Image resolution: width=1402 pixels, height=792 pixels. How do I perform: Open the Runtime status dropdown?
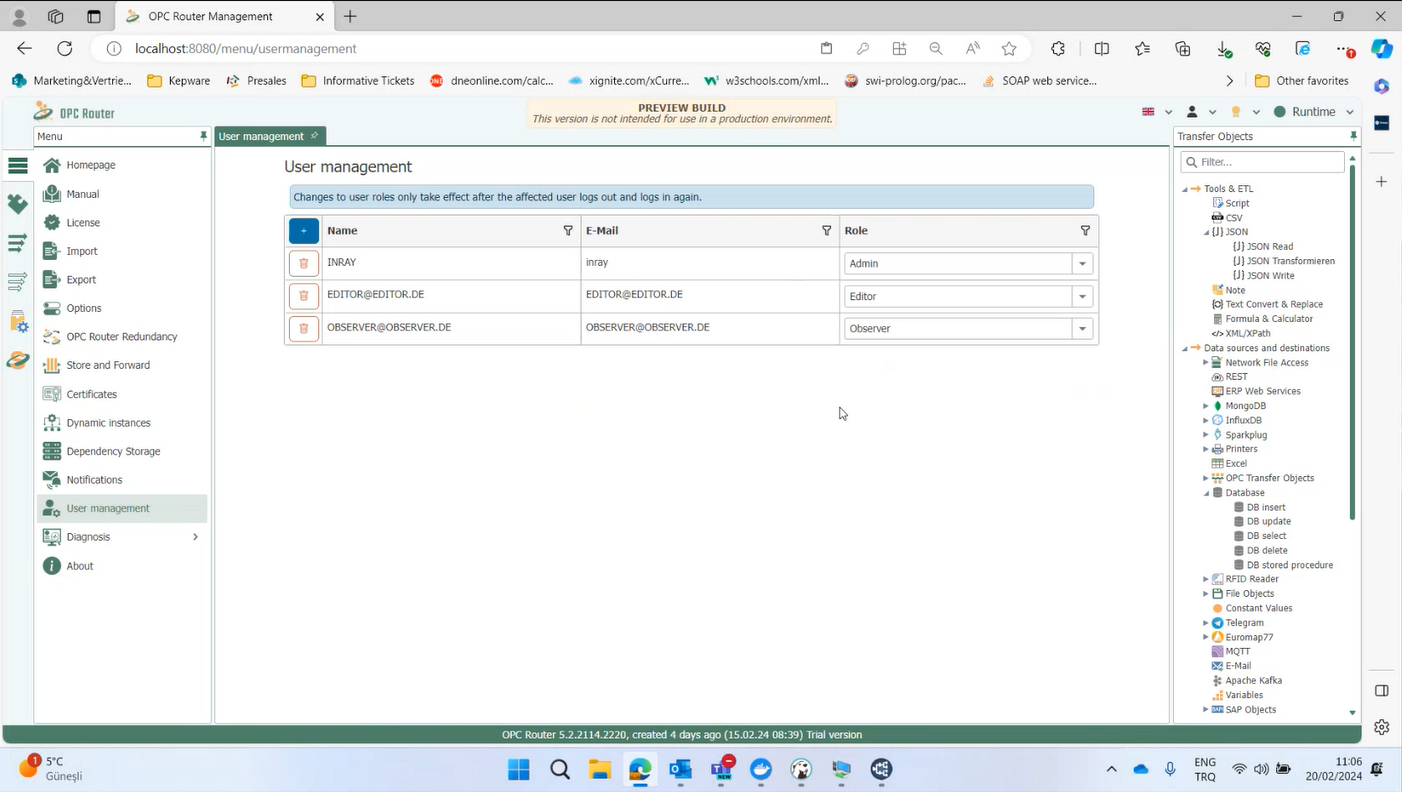coord(1349,111)
